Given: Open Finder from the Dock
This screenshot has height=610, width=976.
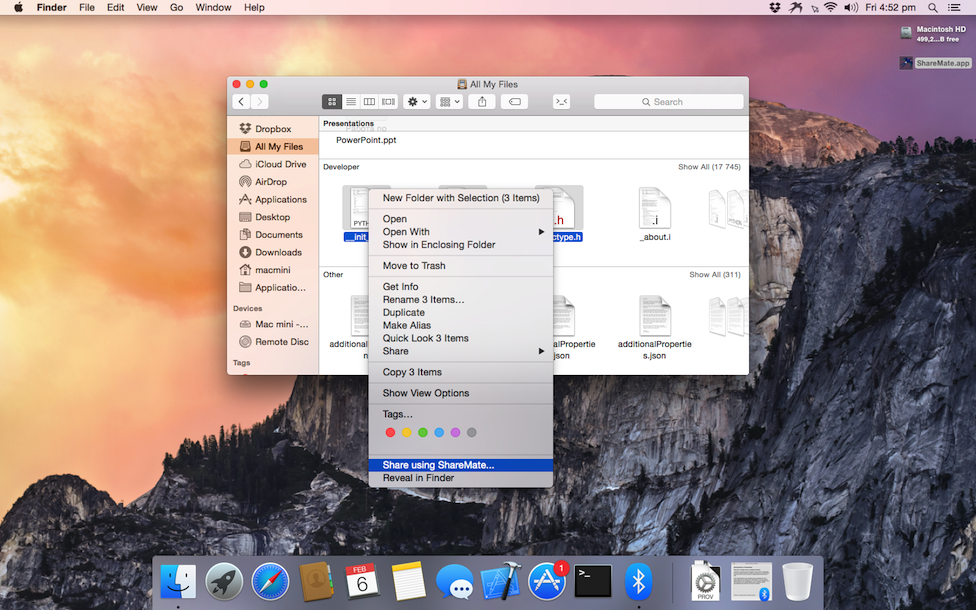Looking at the screenshot, I should click(x=178, y=582).
